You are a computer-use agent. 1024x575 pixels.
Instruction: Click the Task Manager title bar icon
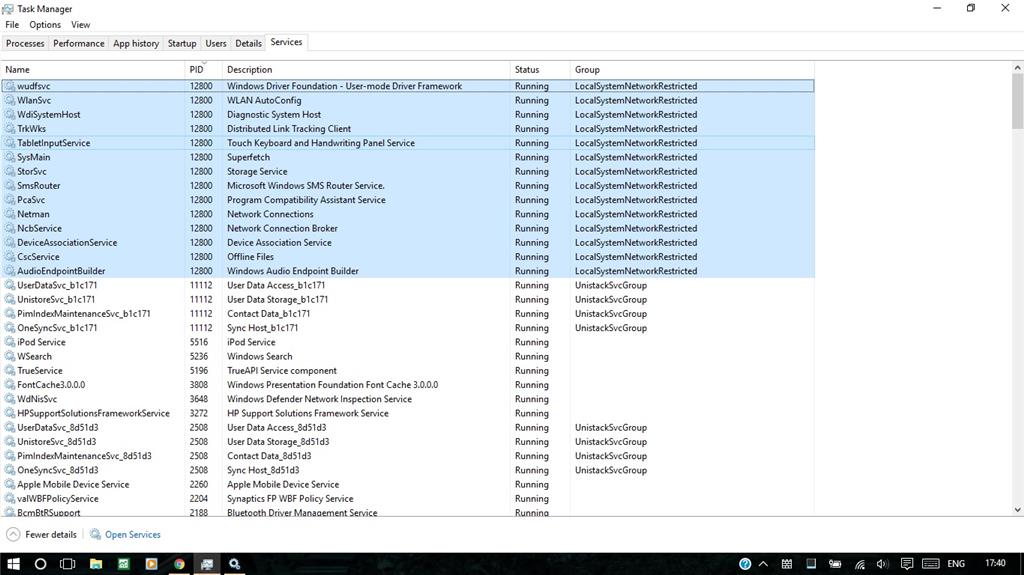(x=8, y=8)
